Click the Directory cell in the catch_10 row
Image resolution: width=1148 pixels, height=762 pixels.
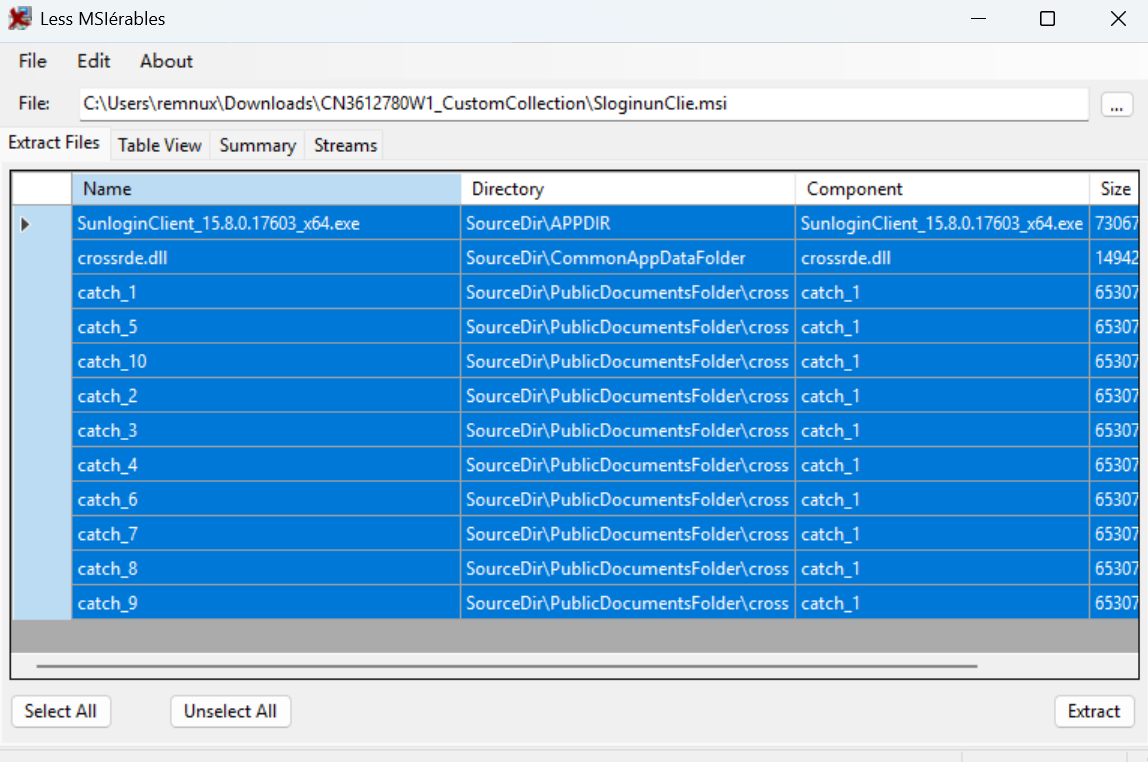(x=628, y=361)
